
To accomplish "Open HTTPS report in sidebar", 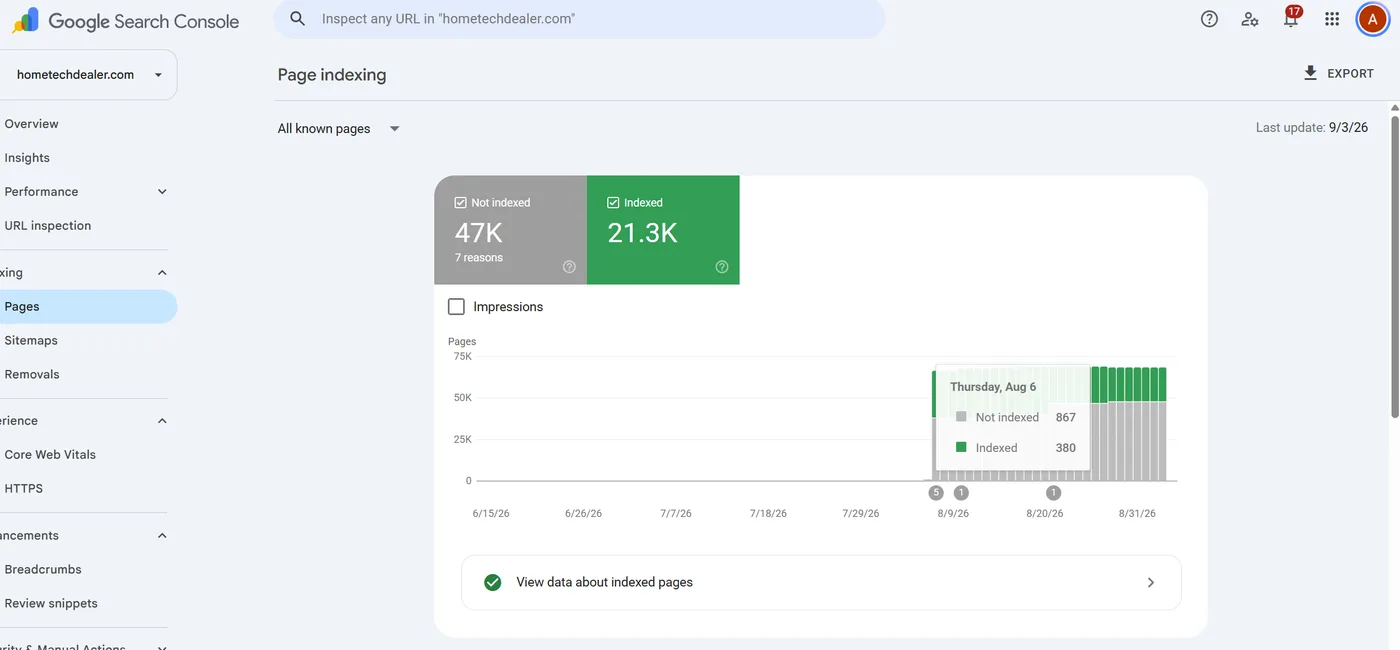I will [x=24, y=489].
